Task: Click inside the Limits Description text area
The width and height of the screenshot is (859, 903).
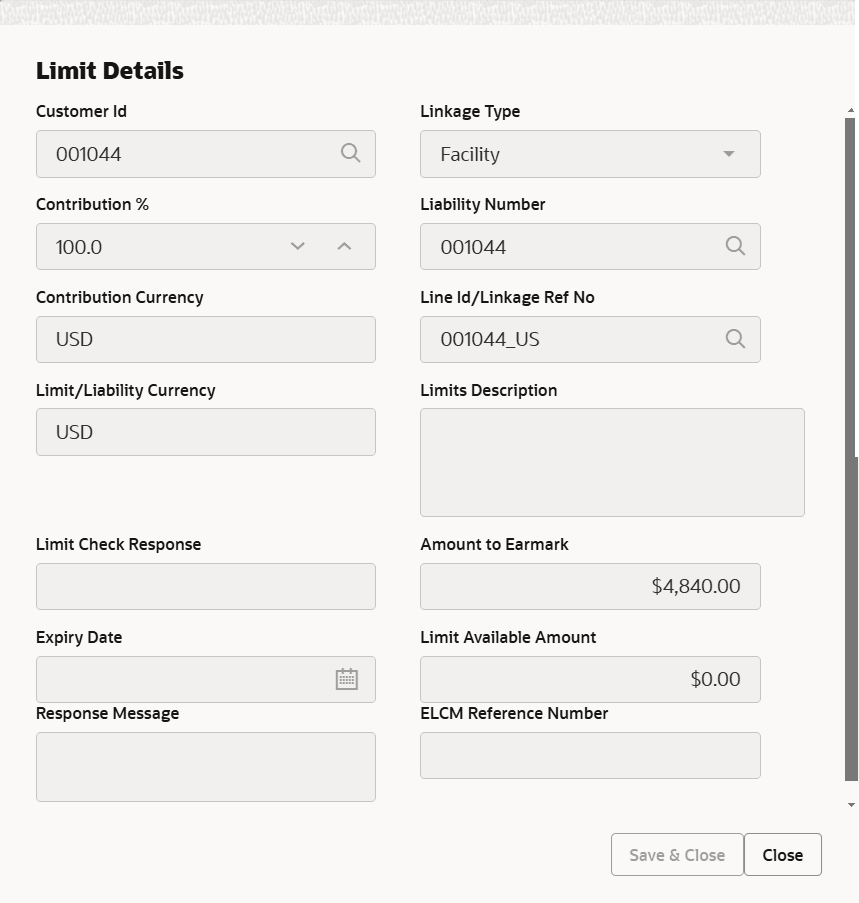Action: click(612, 462)
